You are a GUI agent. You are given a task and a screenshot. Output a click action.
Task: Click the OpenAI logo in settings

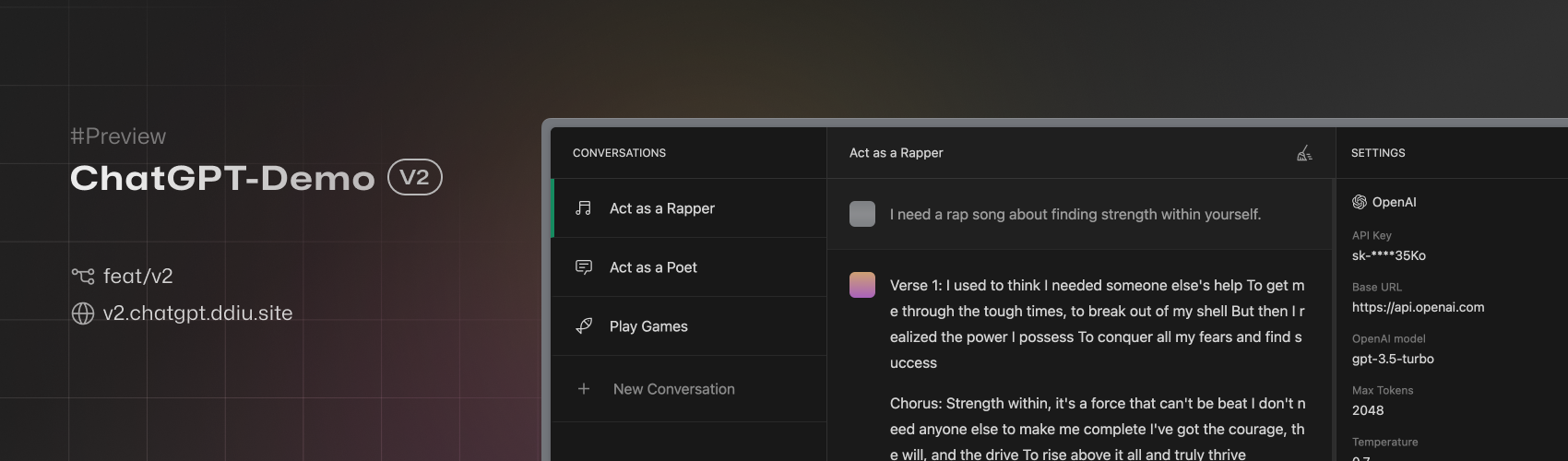pos(1360,202)
